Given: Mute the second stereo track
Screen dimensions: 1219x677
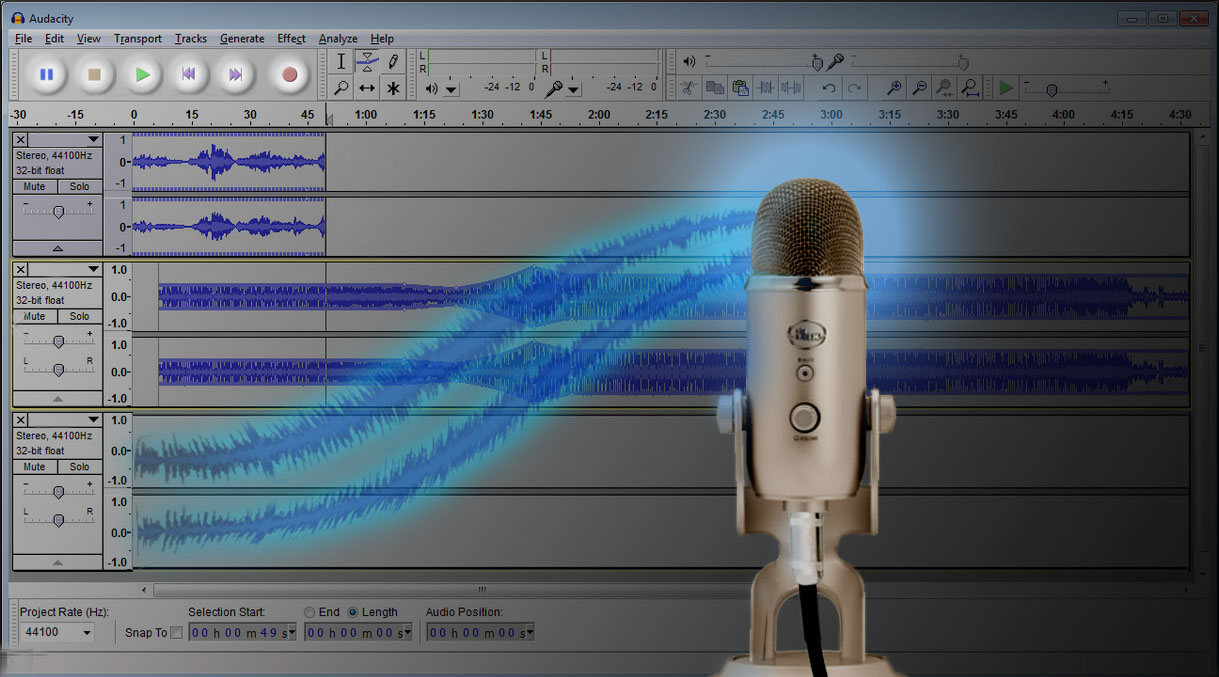Looking at the screenshot, I should [x=35, y=316].
